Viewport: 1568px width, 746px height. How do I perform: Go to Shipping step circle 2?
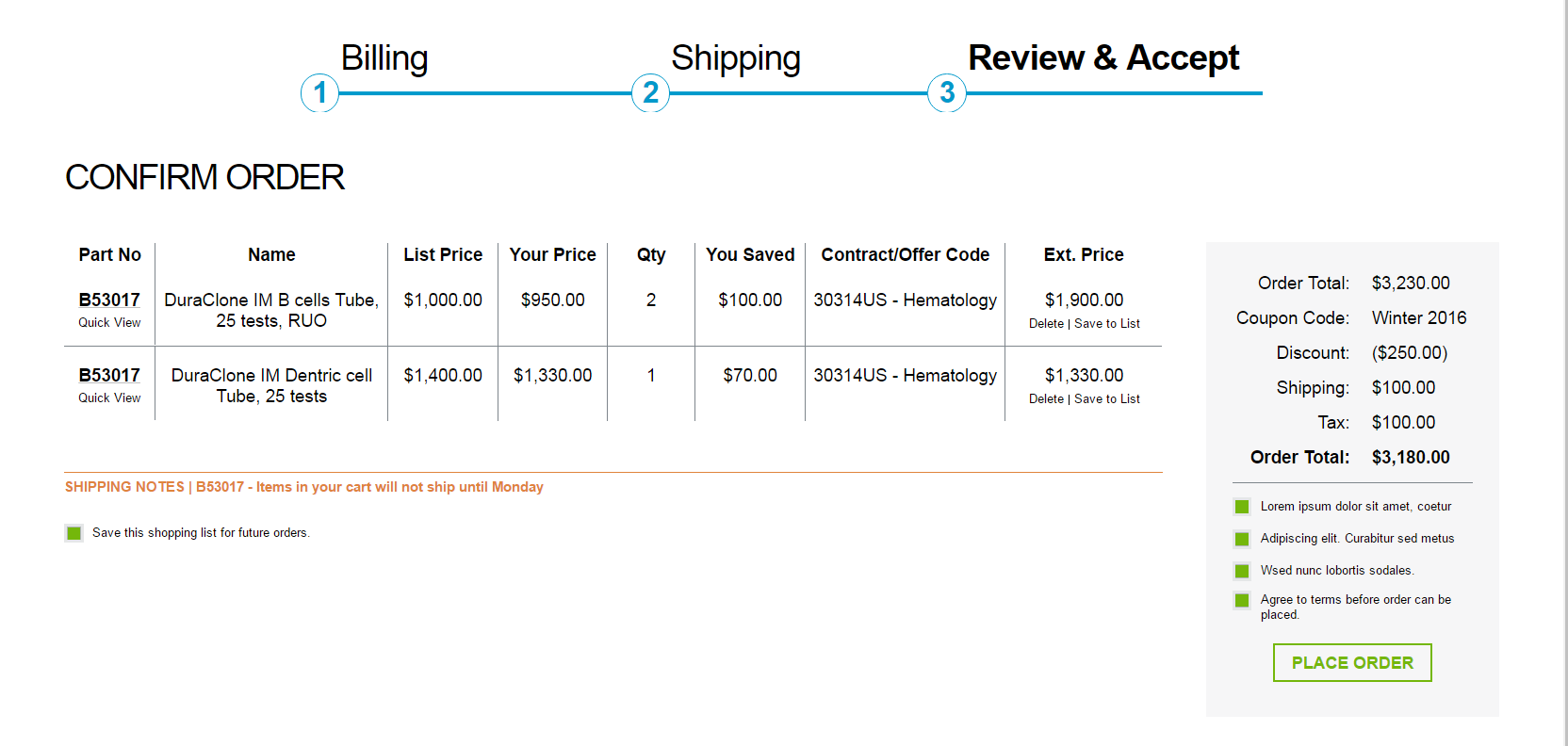click(650, 93)
